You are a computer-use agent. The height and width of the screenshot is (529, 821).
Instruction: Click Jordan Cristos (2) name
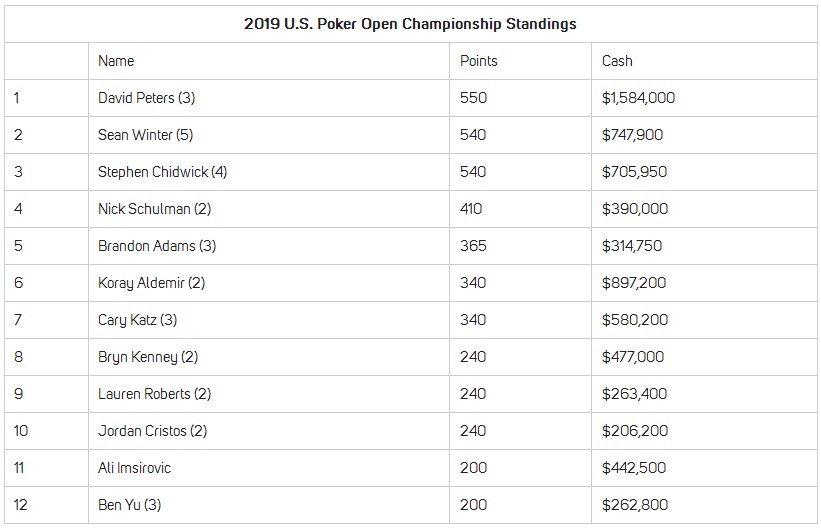pos(152,431)
